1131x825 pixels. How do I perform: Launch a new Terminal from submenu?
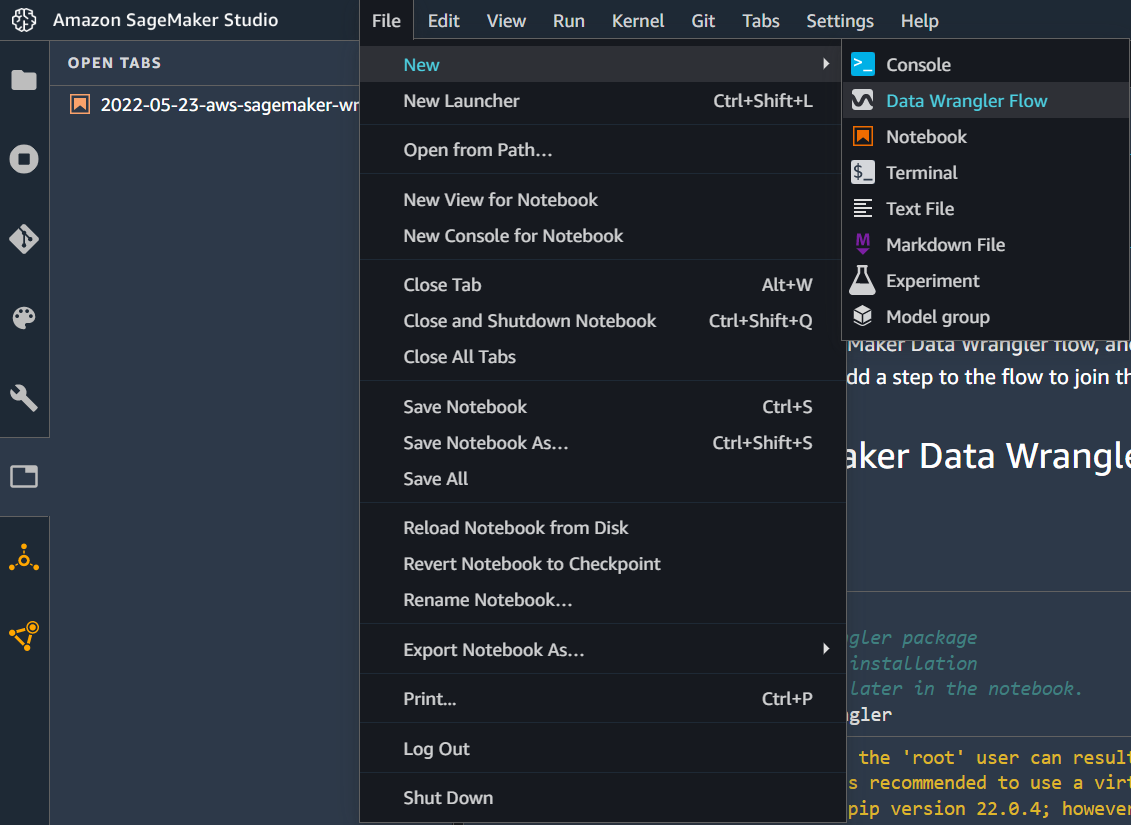click(x=986, y=172)
